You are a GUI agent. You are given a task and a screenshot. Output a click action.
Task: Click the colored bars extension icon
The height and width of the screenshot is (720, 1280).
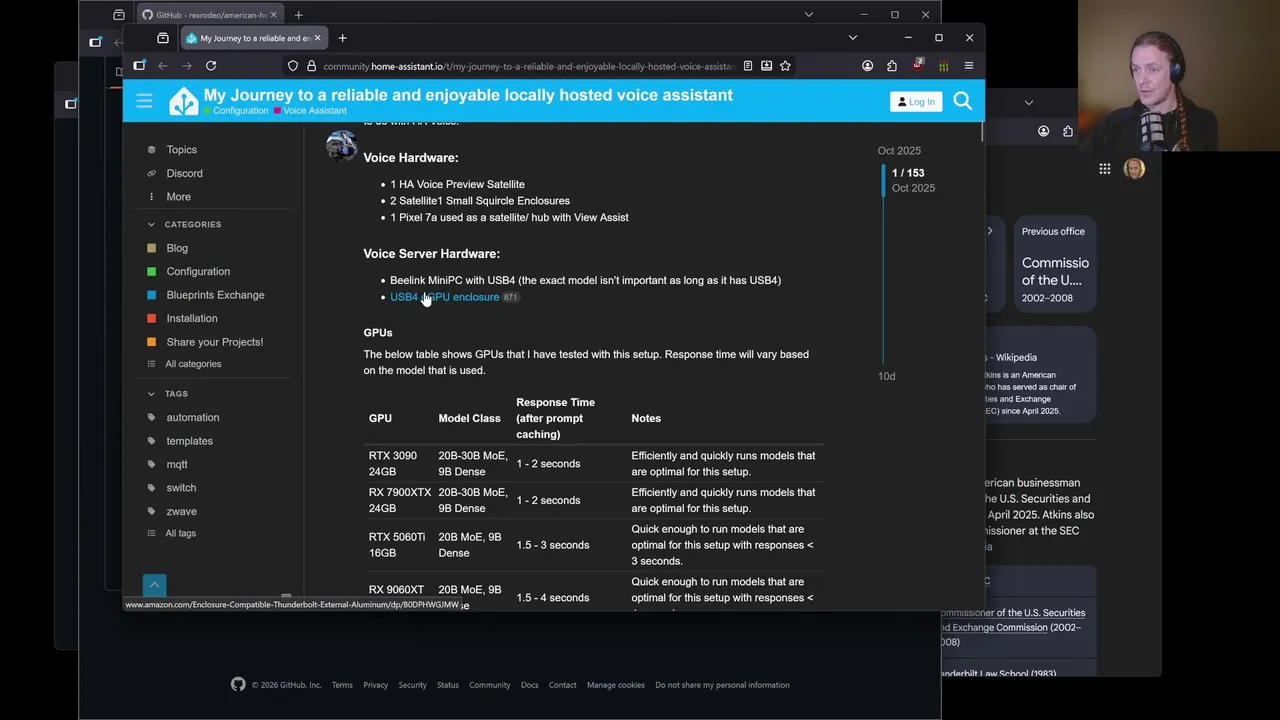coord(943,66)
